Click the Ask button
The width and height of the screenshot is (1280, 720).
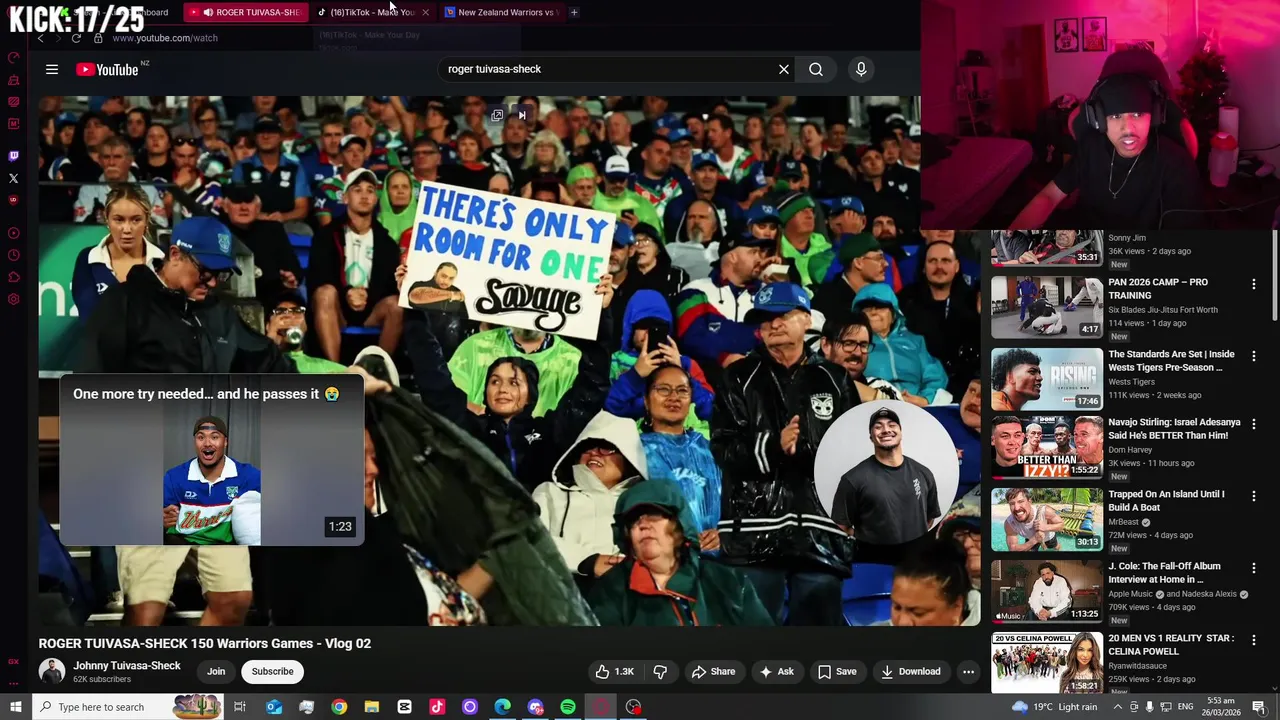coord(777,672)
